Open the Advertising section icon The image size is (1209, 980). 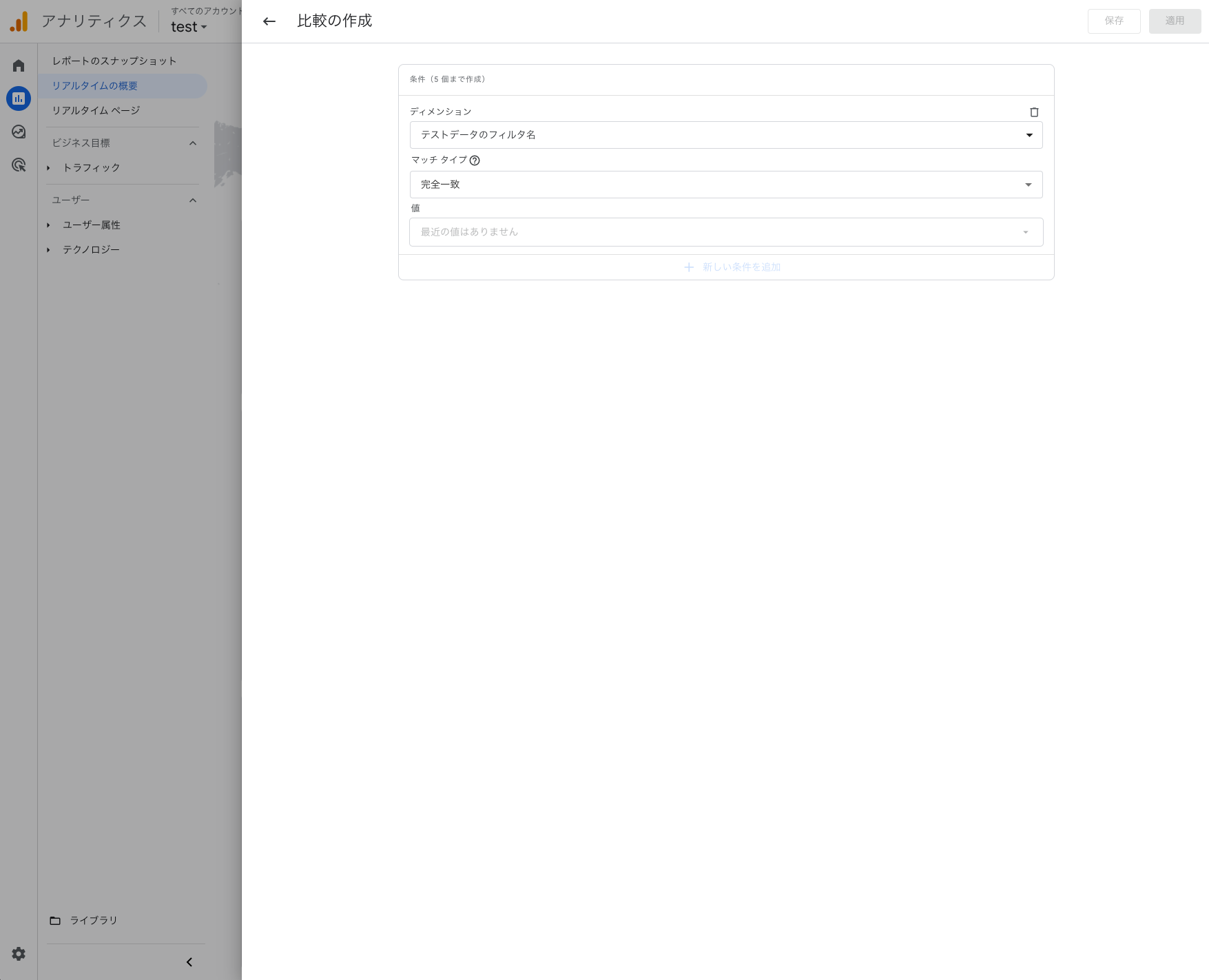click(x=18, y=165)
